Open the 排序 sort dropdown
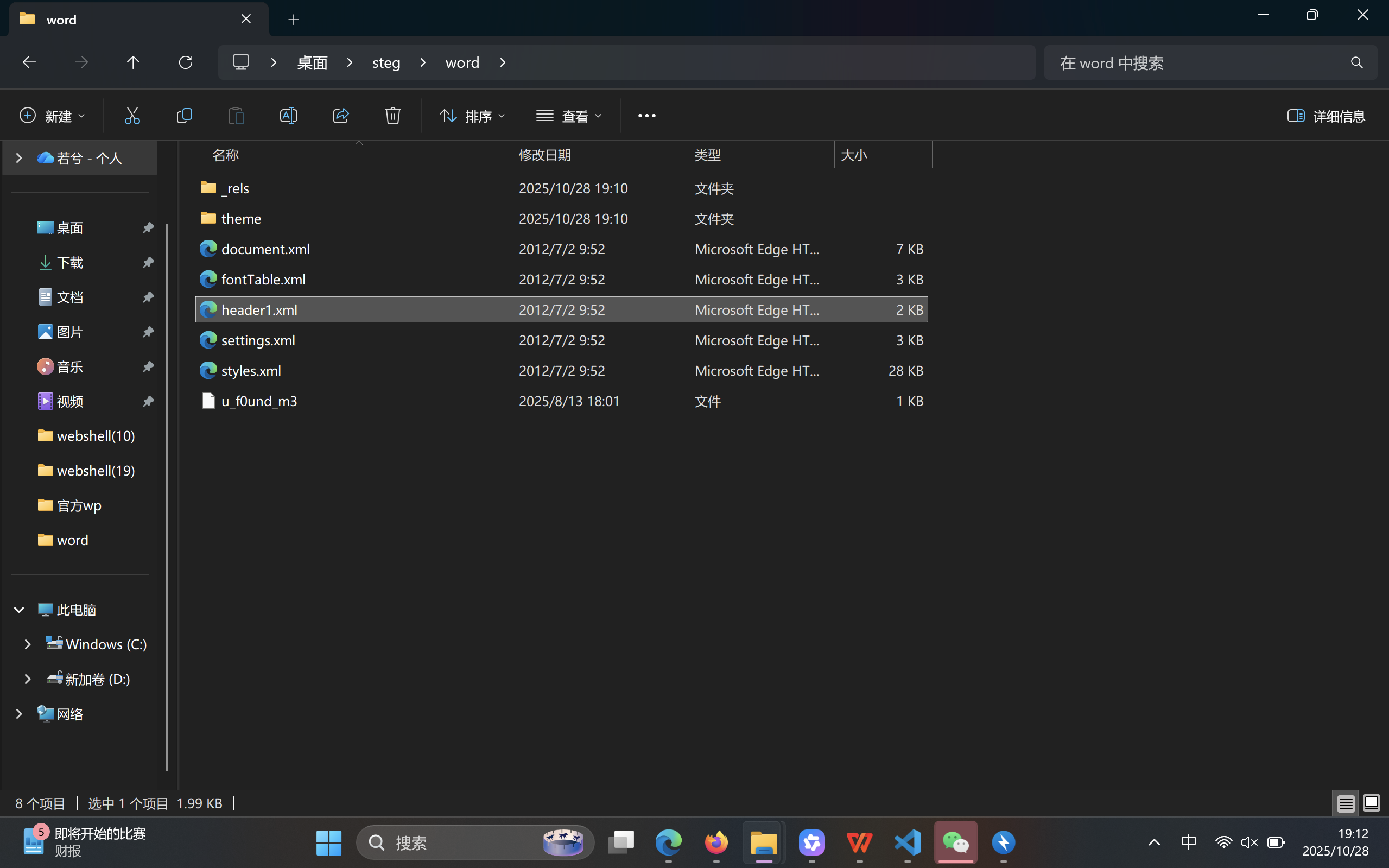1389x868 pixels. point(472,116)
